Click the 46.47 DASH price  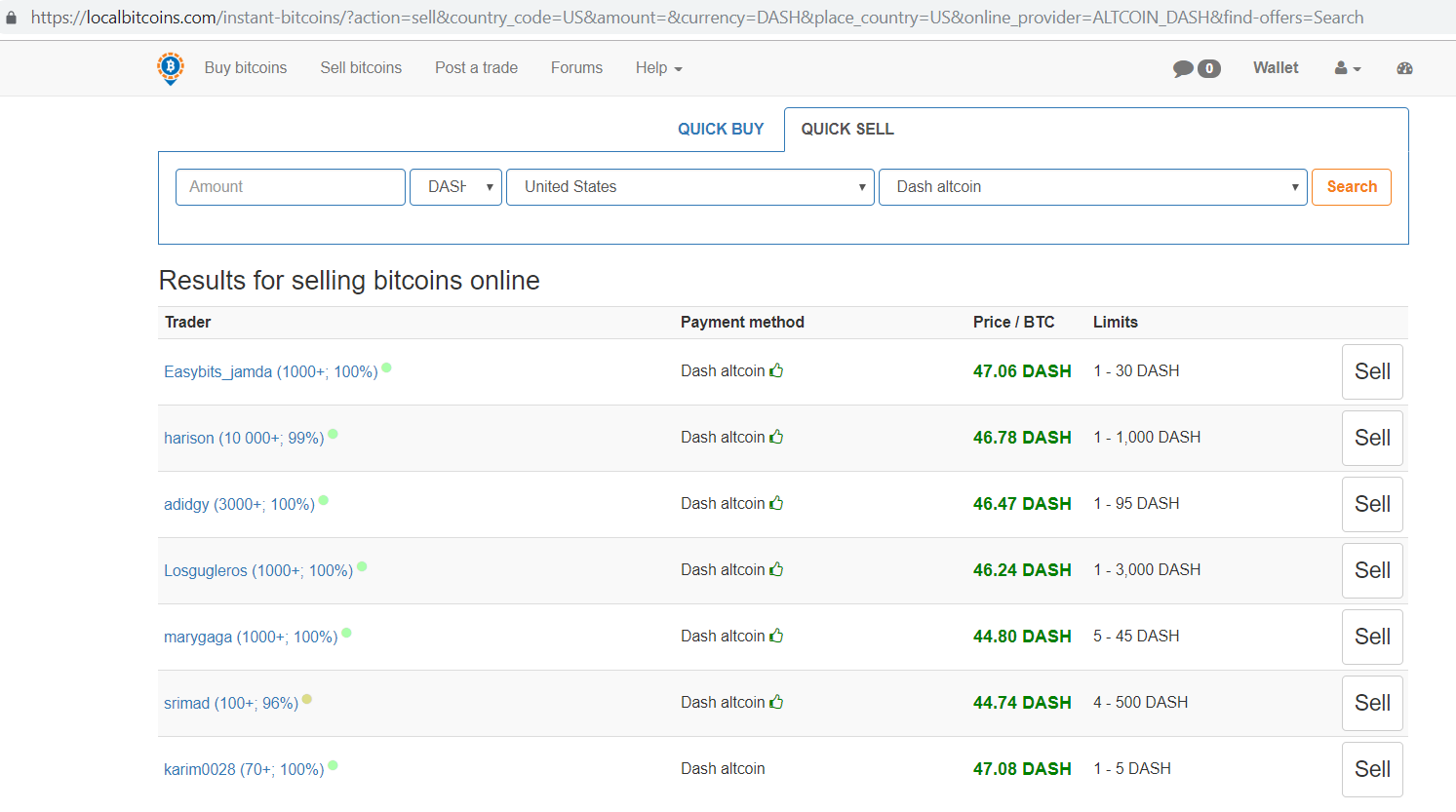pyautogui.click(x=1022, y=504)
